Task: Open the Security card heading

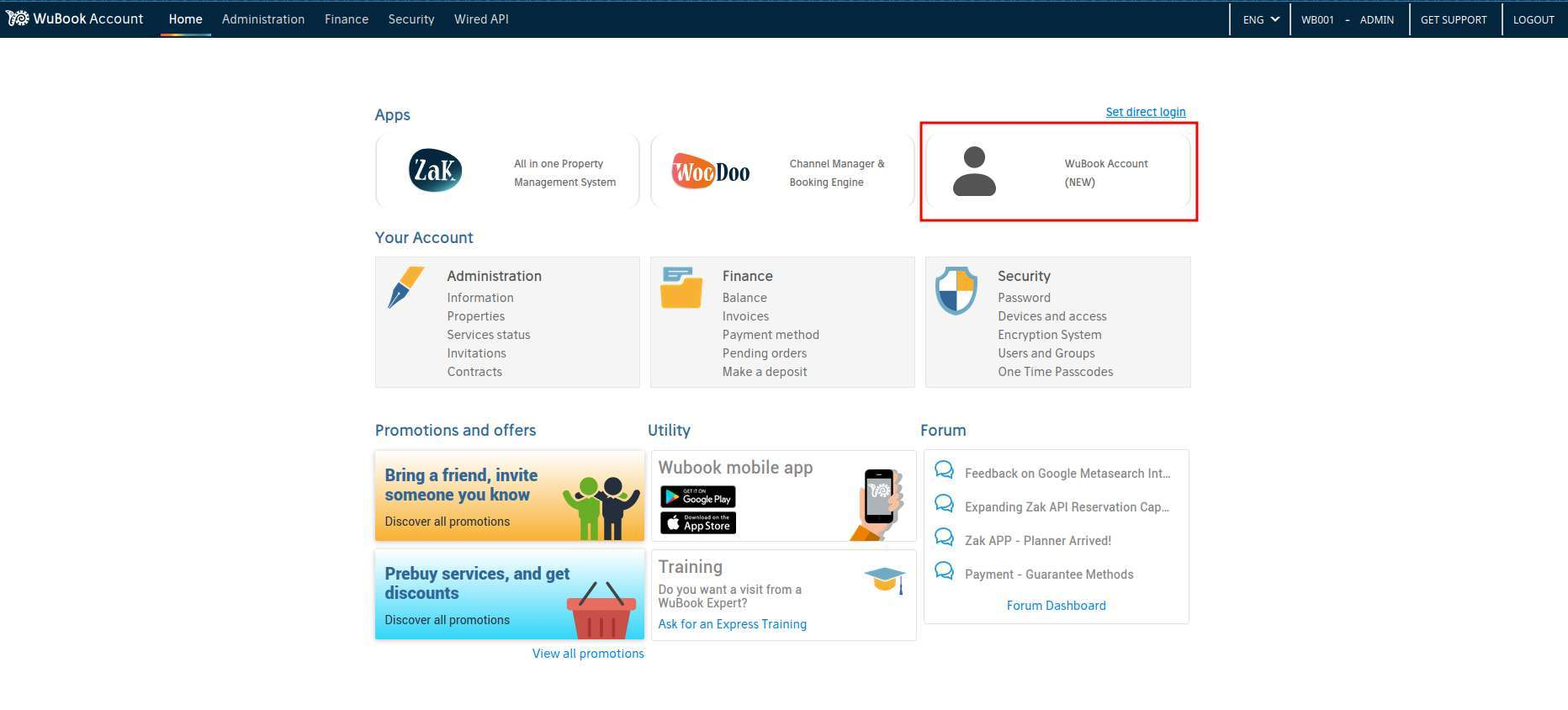Action: (1024, 276)
